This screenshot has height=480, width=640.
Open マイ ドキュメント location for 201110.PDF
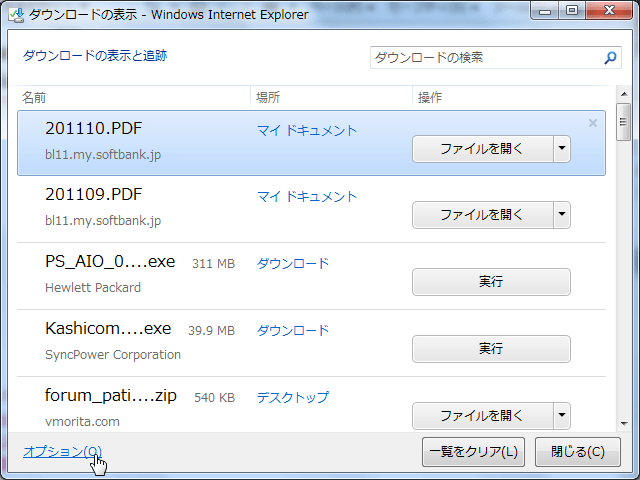(x=307, y=131)
